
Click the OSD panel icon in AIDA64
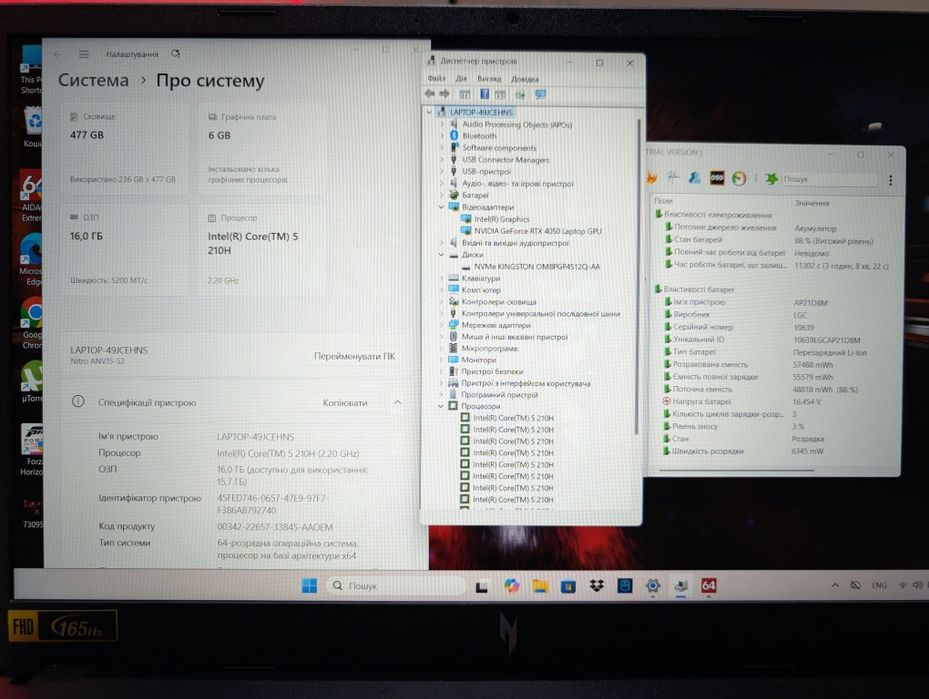(x=717, y=178)
